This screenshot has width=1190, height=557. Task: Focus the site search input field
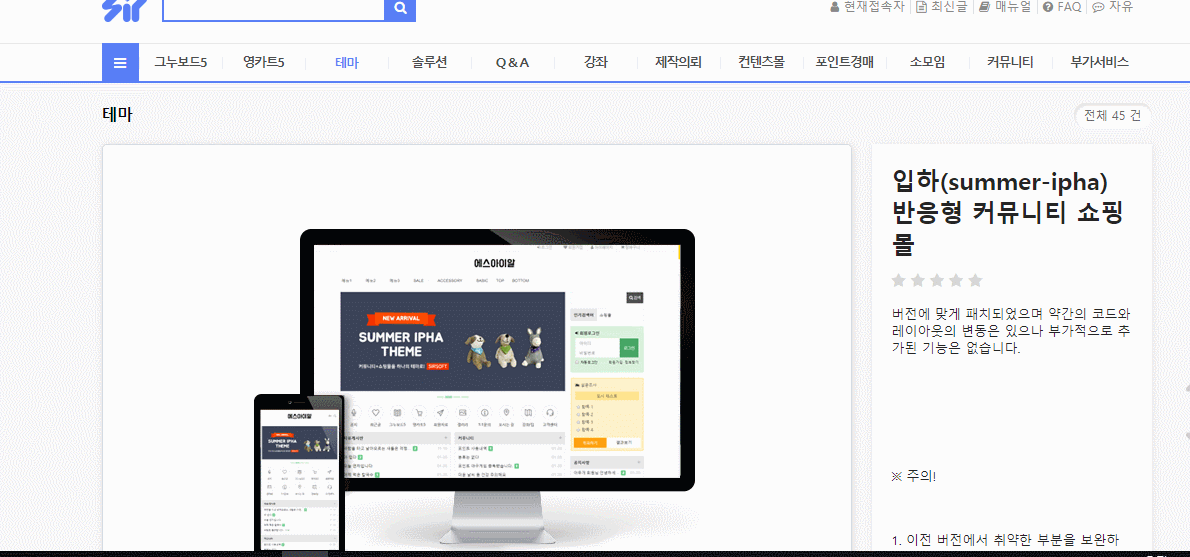point(273,10)
